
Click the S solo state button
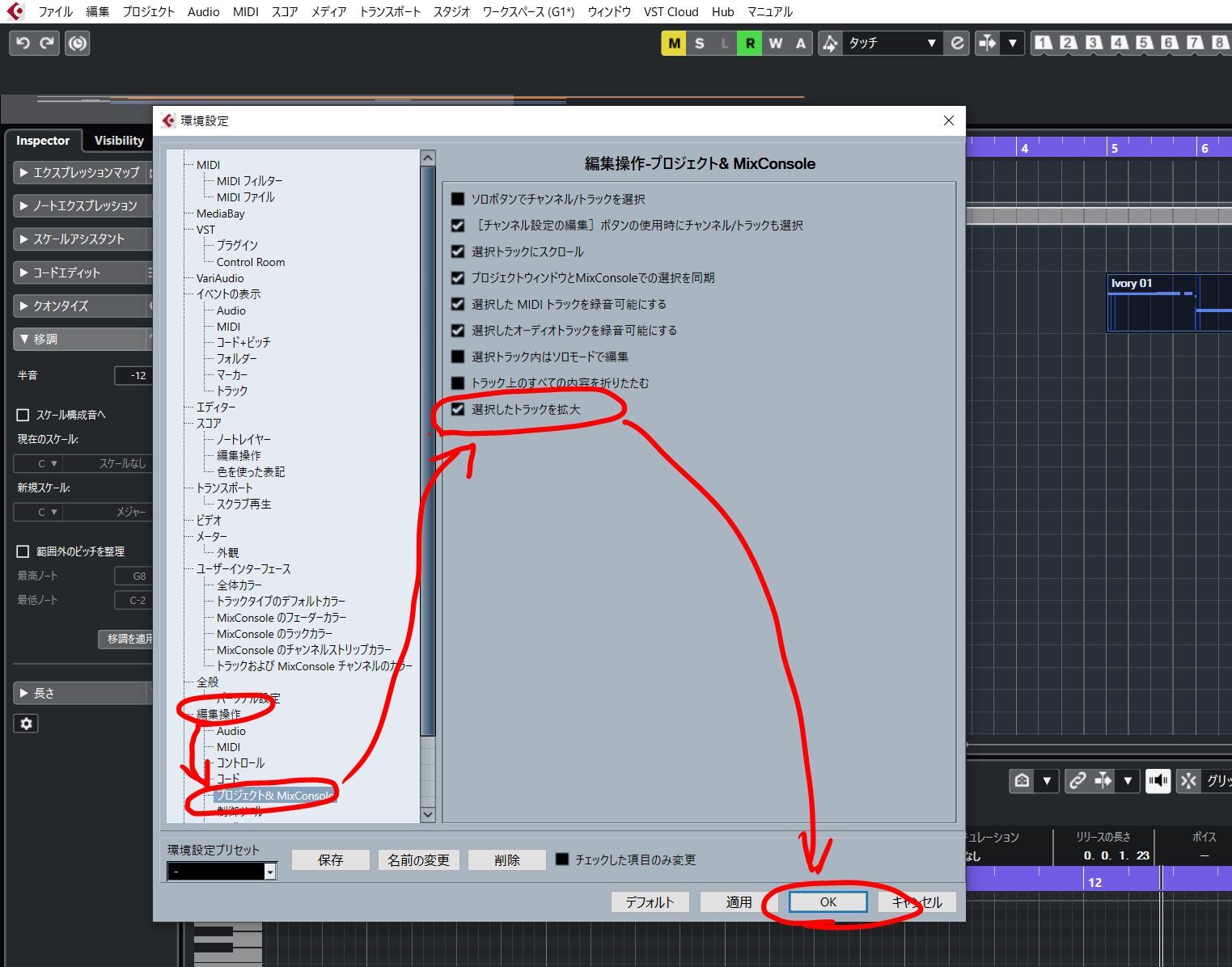(x=700, y=44)
